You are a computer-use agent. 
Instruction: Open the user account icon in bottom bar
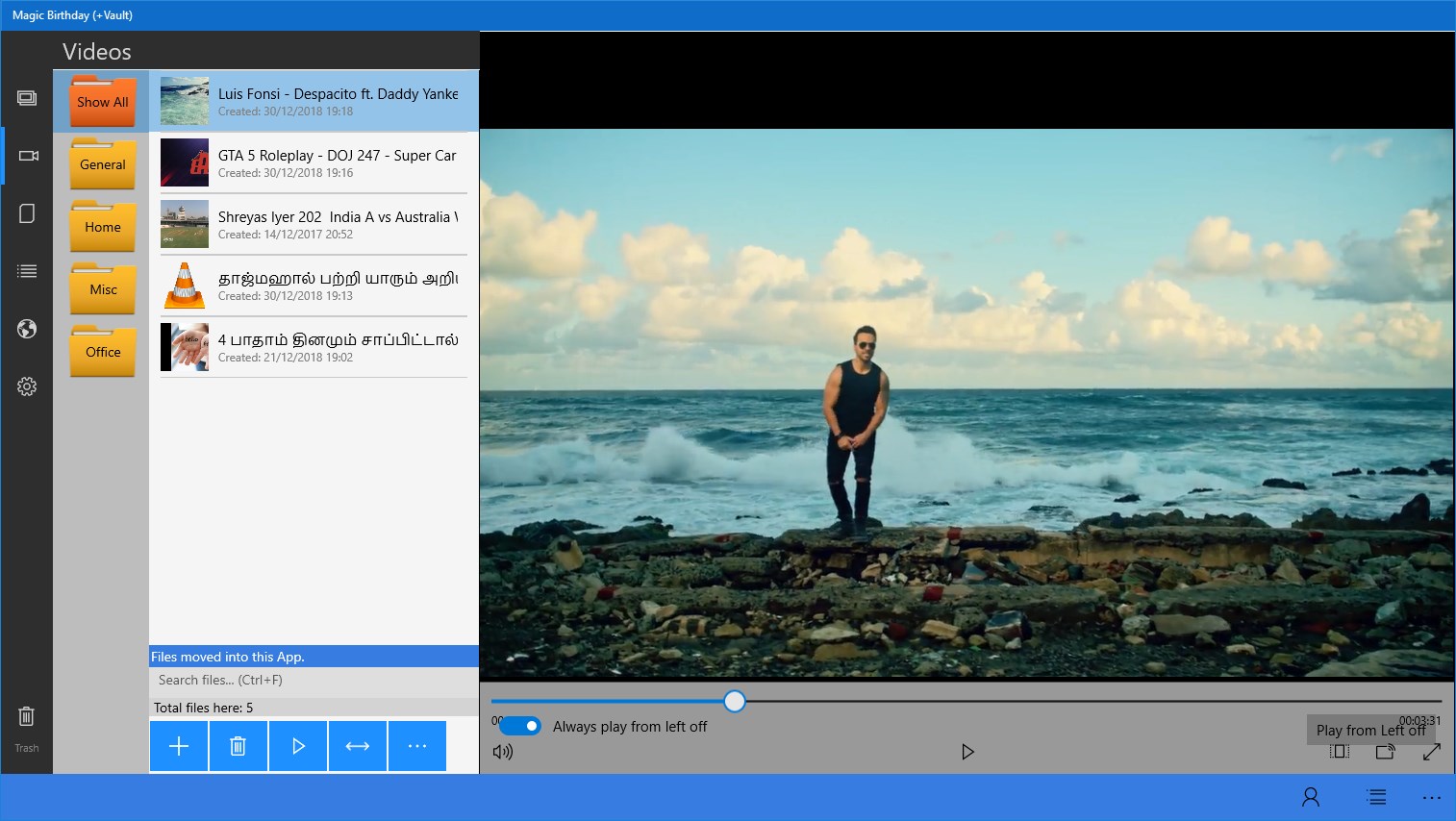pyautogui.click(x=1311, y=797)
